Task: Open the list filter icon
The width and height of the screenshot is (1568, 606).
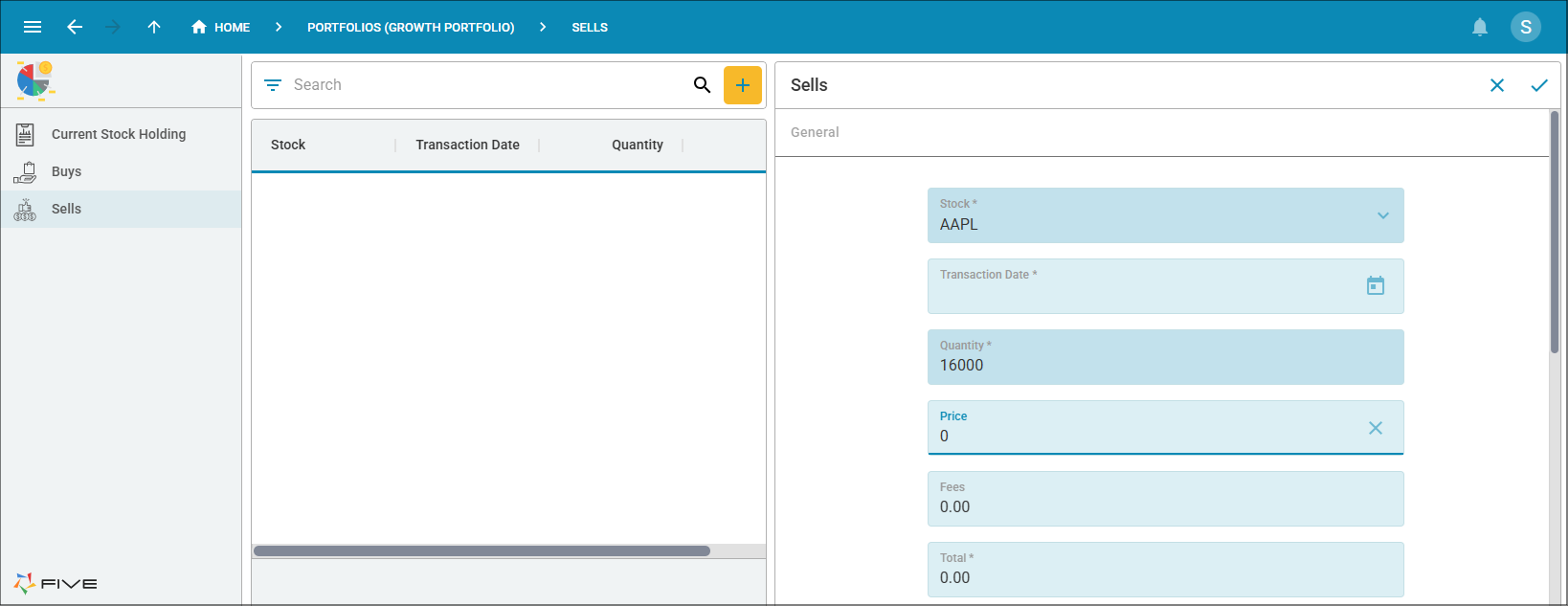Action: click(x=273, y=85)
